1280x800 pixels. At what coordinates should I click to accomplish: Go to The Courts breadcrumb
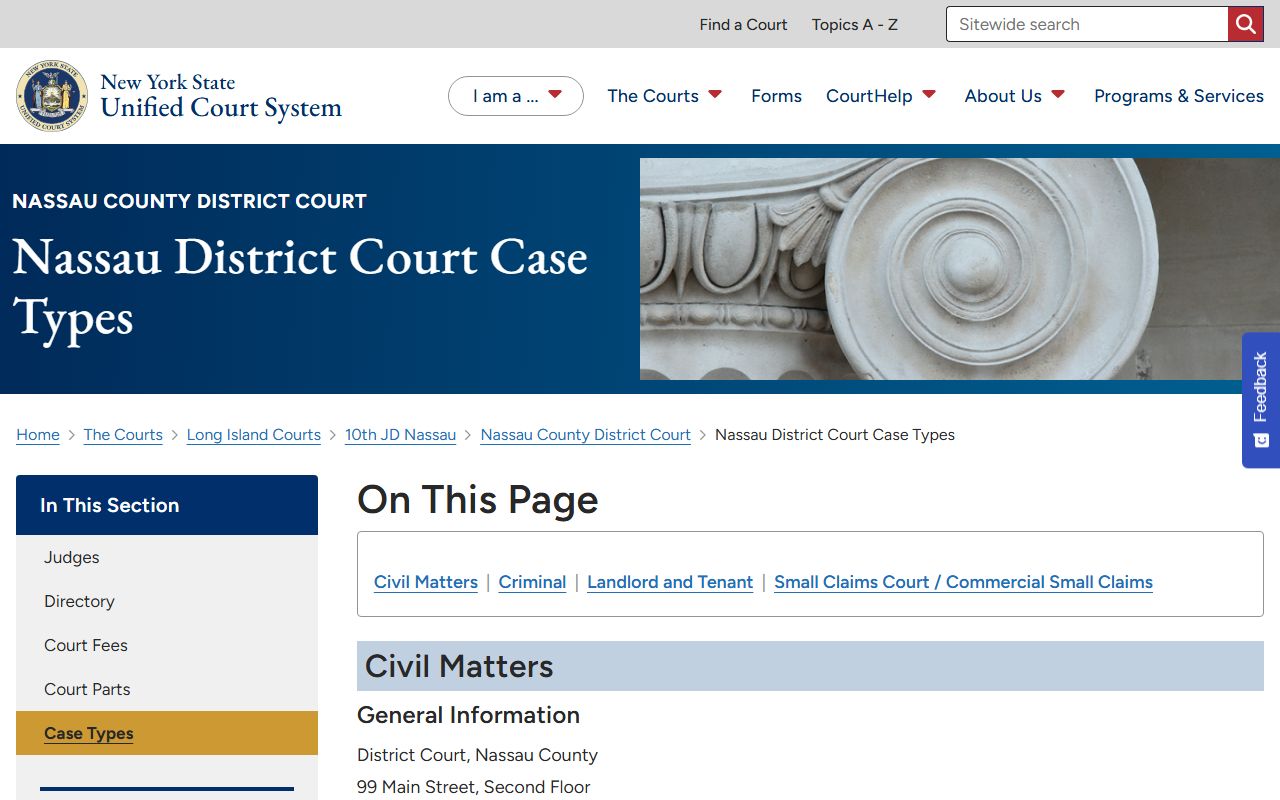[123, 435]
